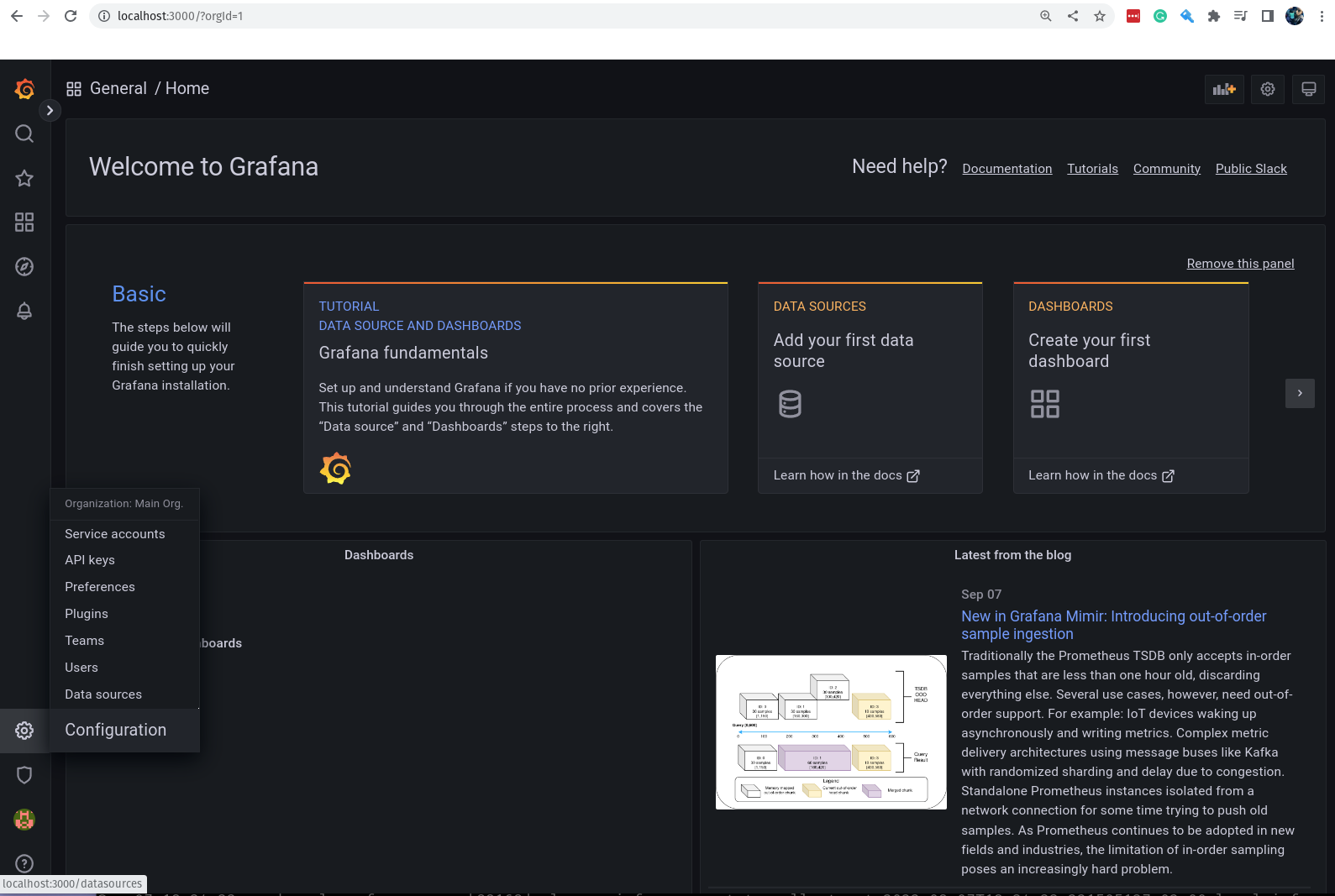Open the Community link
The image size is (1335, 896).
click(x=1167, y=169)
